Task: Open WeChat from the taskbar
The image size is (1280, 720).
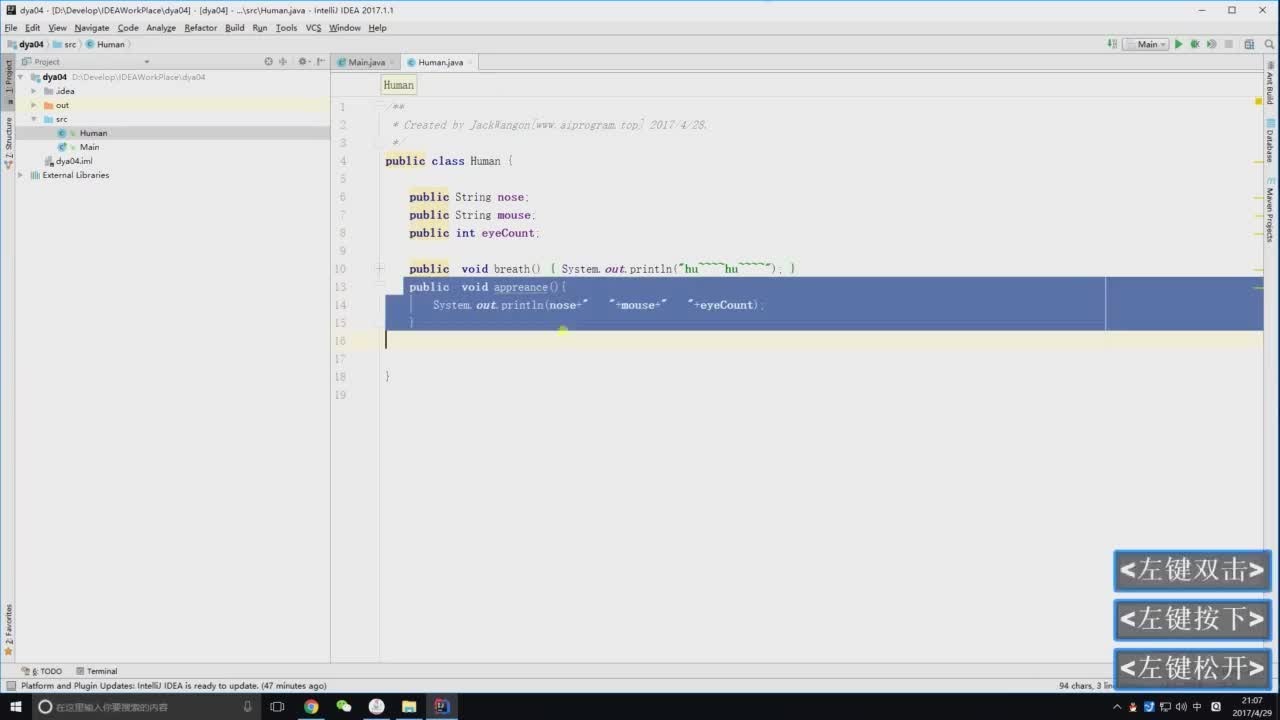Action: tap(344, 707)
